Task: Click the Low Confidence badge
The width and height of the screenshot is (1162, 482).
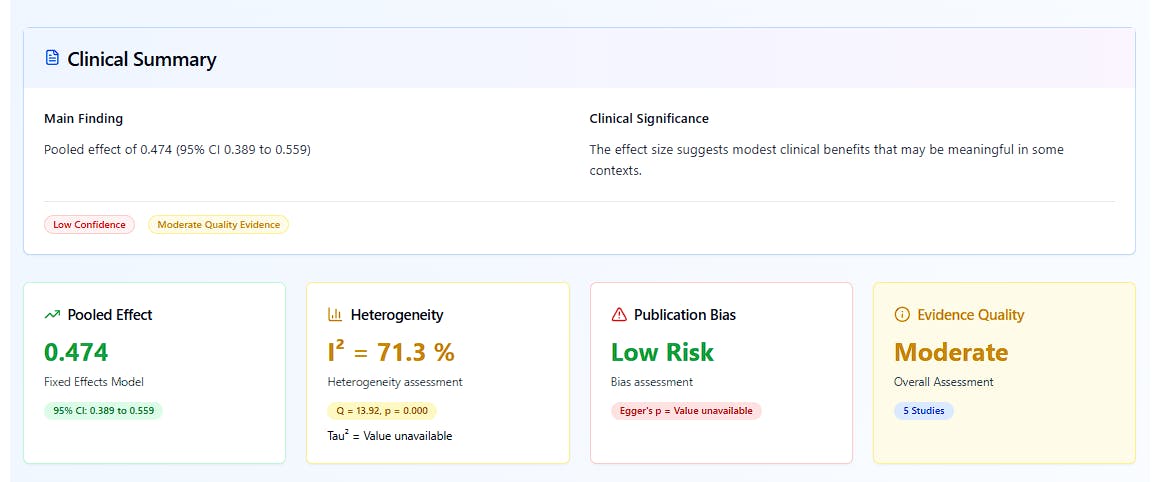Action: (89, 225)
